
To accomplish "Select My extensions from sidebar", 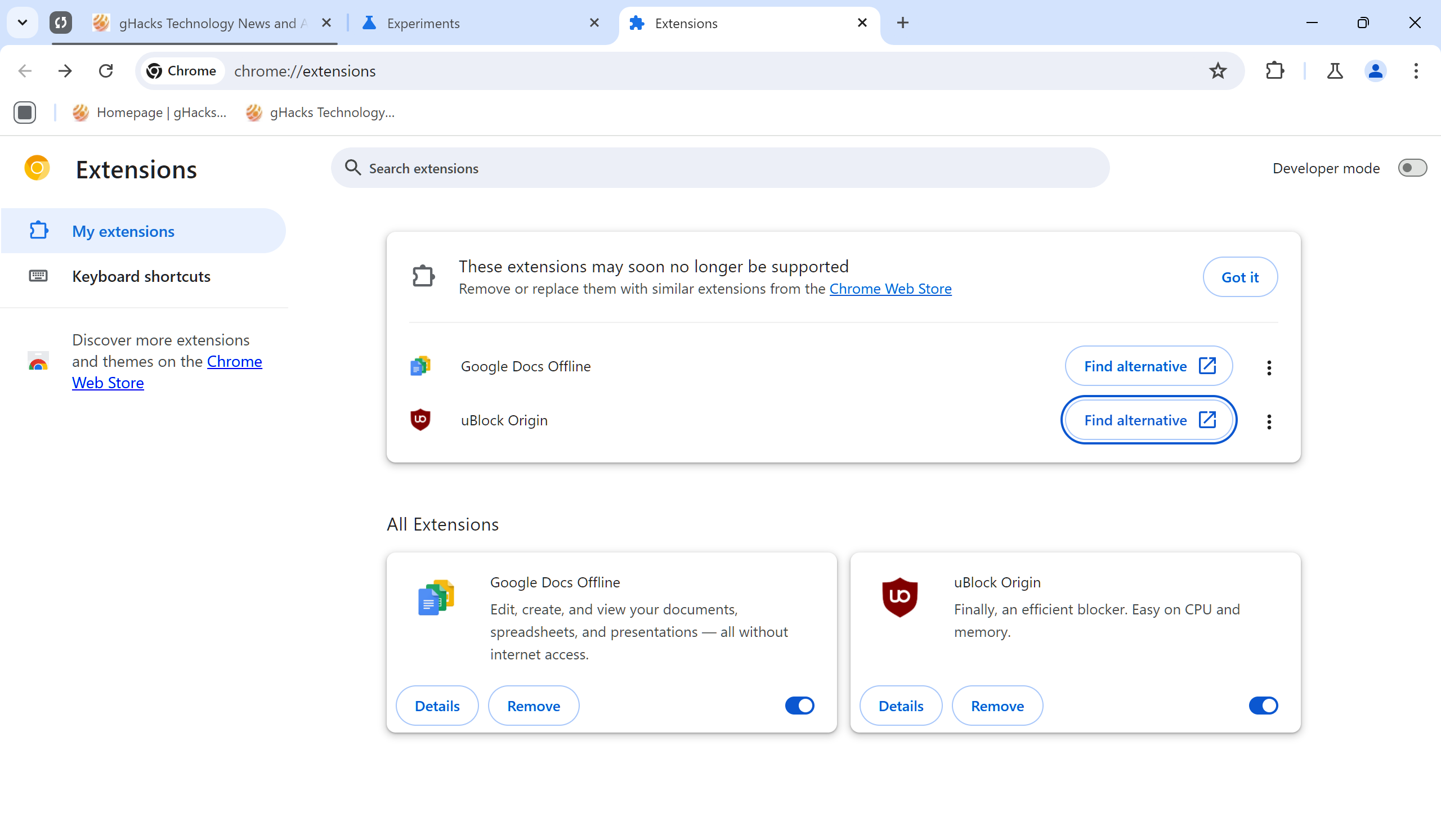I will point(123,231).
